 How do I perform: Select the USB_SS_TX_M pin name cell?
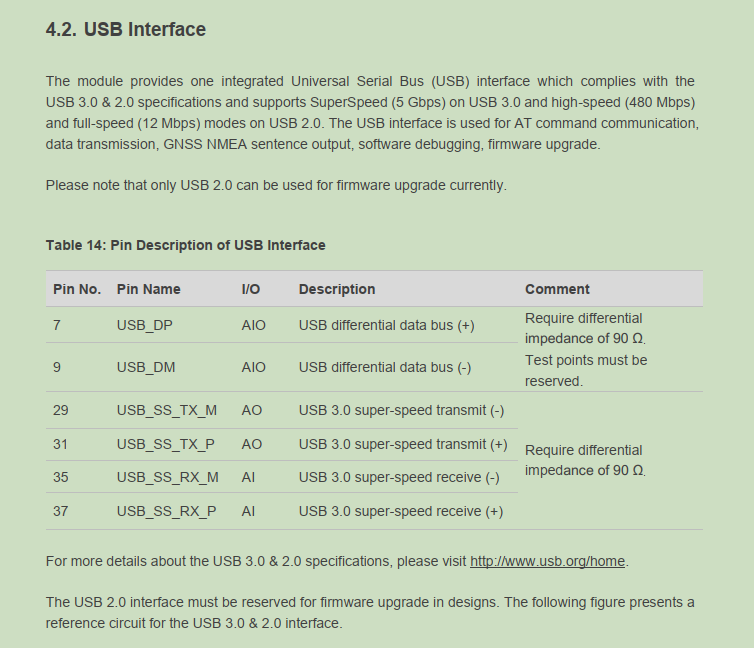(167, 411)
